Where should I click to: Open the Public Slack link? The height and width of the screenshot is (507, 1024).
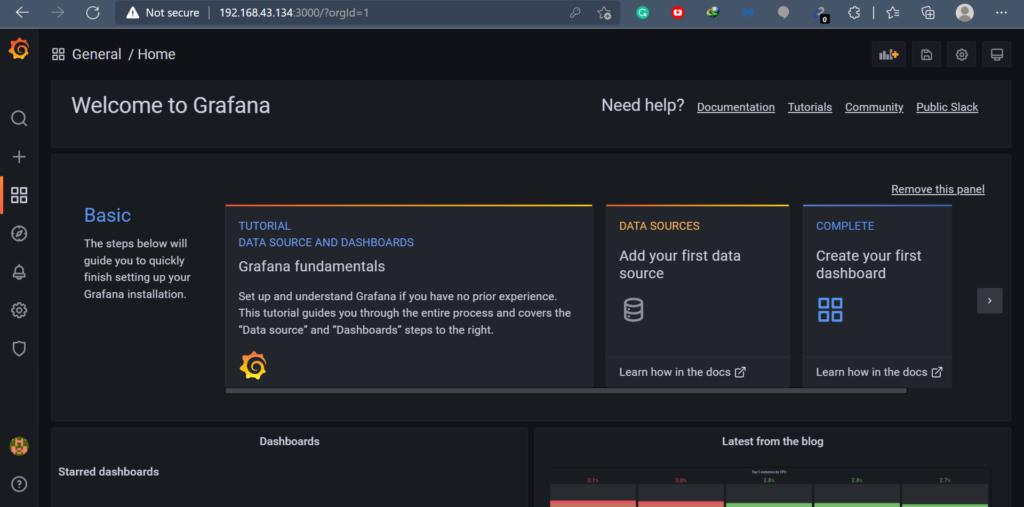pyautogui.click(x=947, y=107)
